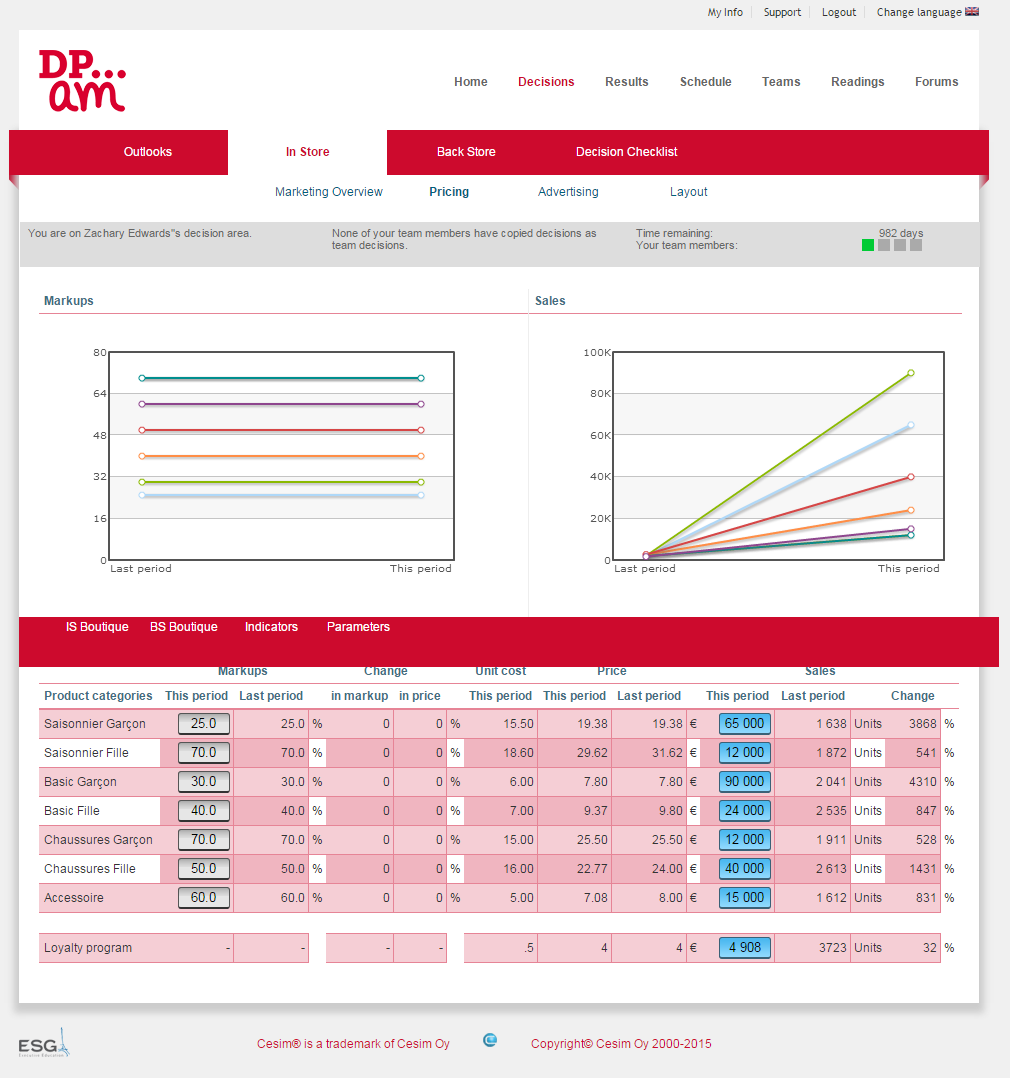Go to the Results page
The width and height of the screenshot is (1010, 1078).
[x=626, y=82]
